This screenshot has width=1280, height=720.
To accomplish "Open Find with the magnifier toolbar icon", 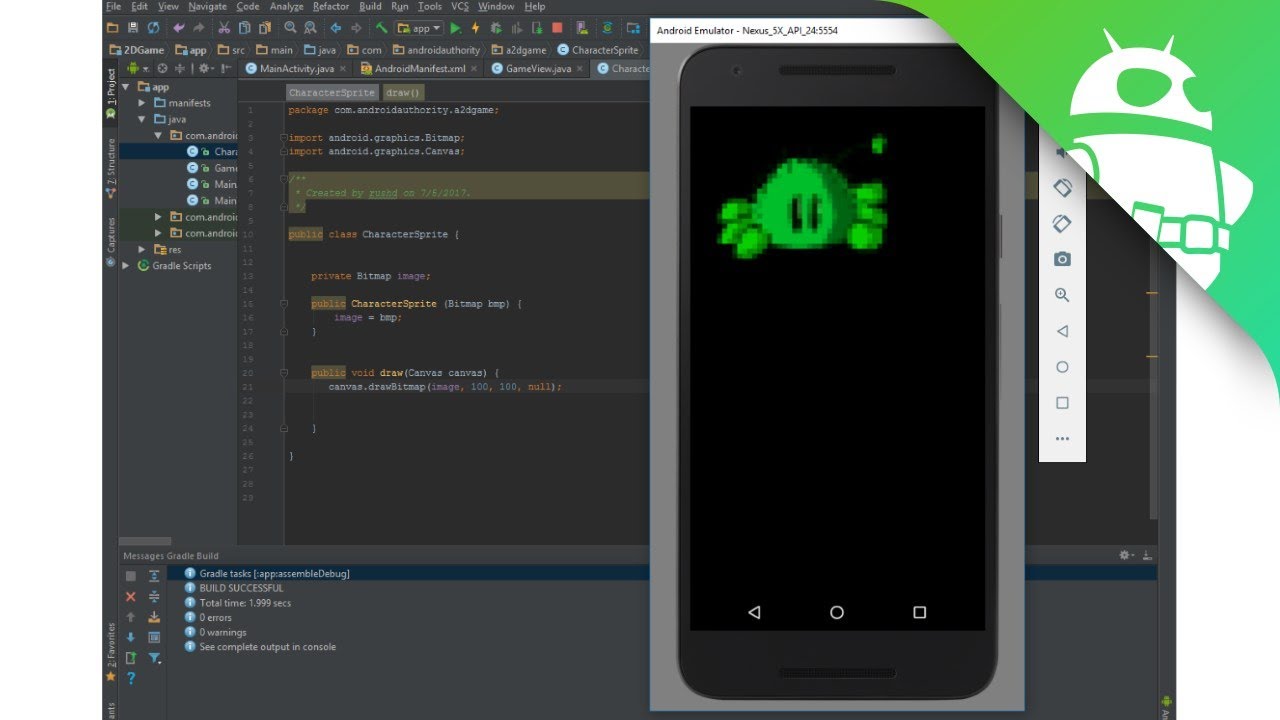I will pos(290,27).
